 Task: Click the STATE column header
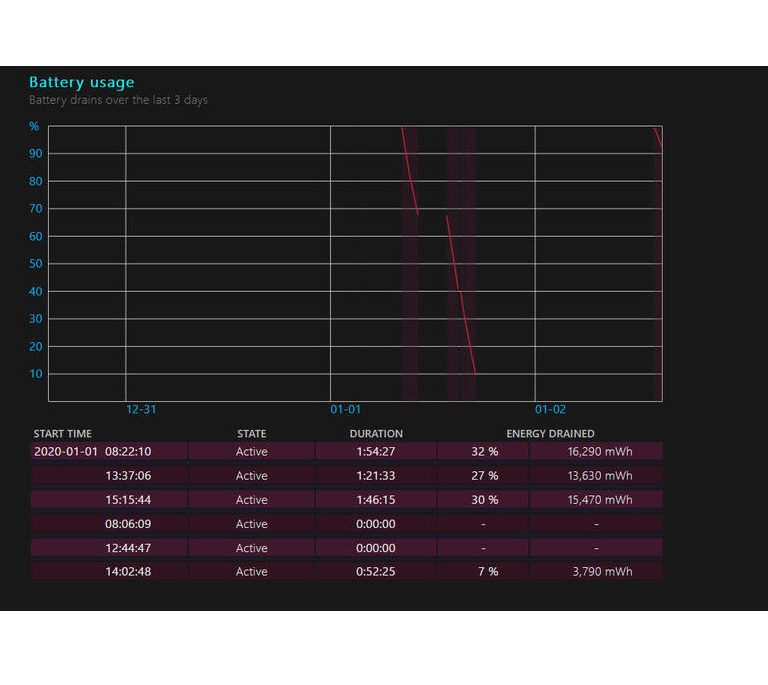[251, 434]
